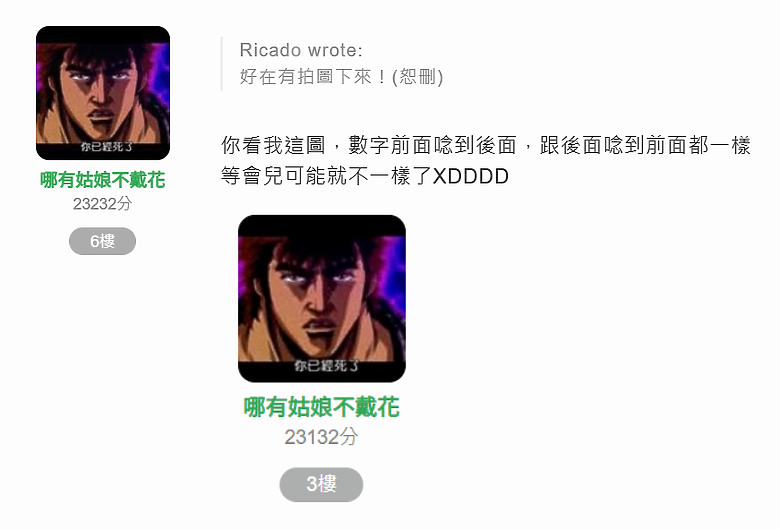Click the 'Ricado wrote:' quote header
The image size is (780, 529).
(x=301, y=50)
